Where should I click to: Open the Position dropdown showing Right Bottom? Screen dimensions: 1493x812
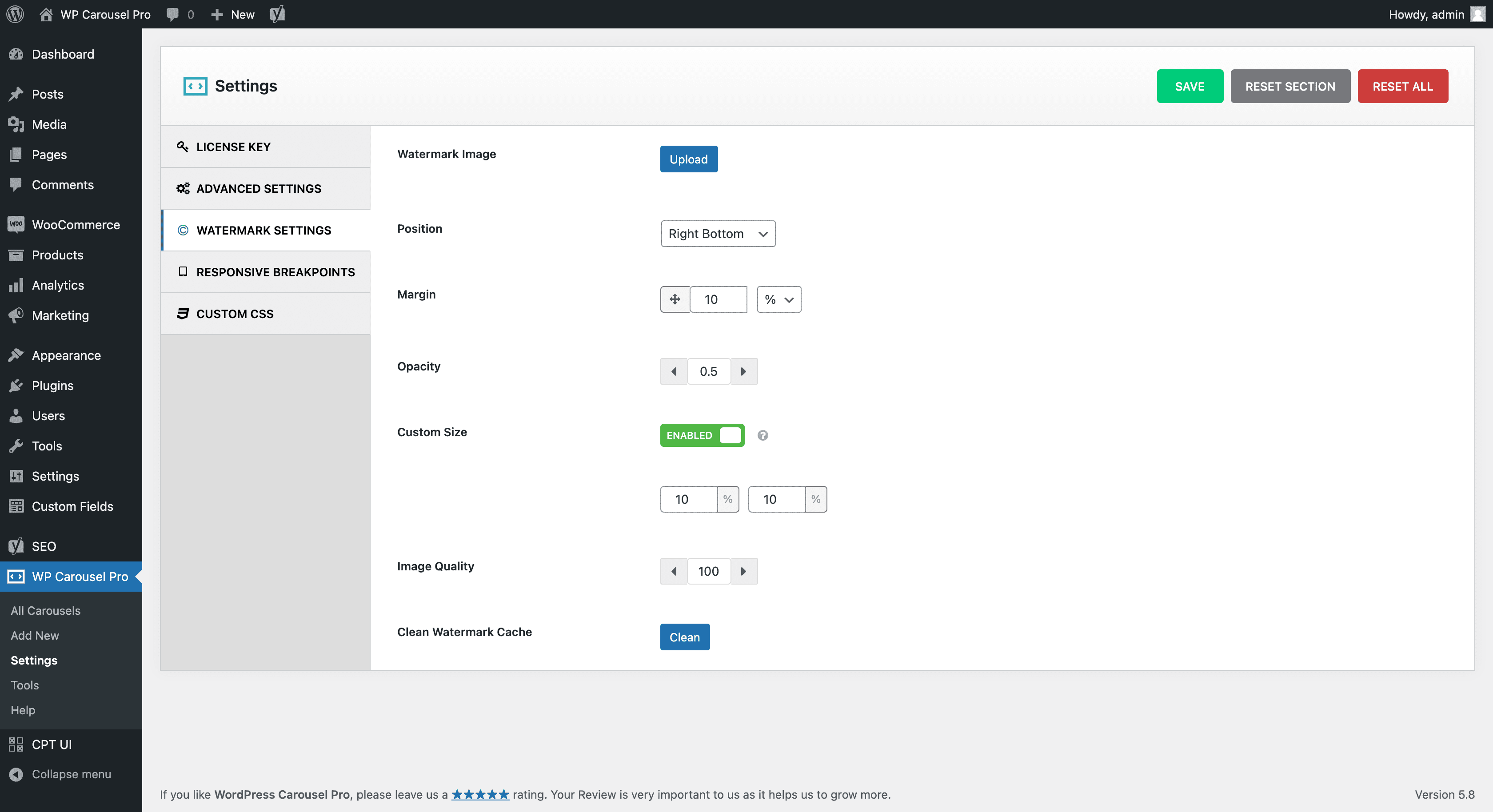(718, 234)
